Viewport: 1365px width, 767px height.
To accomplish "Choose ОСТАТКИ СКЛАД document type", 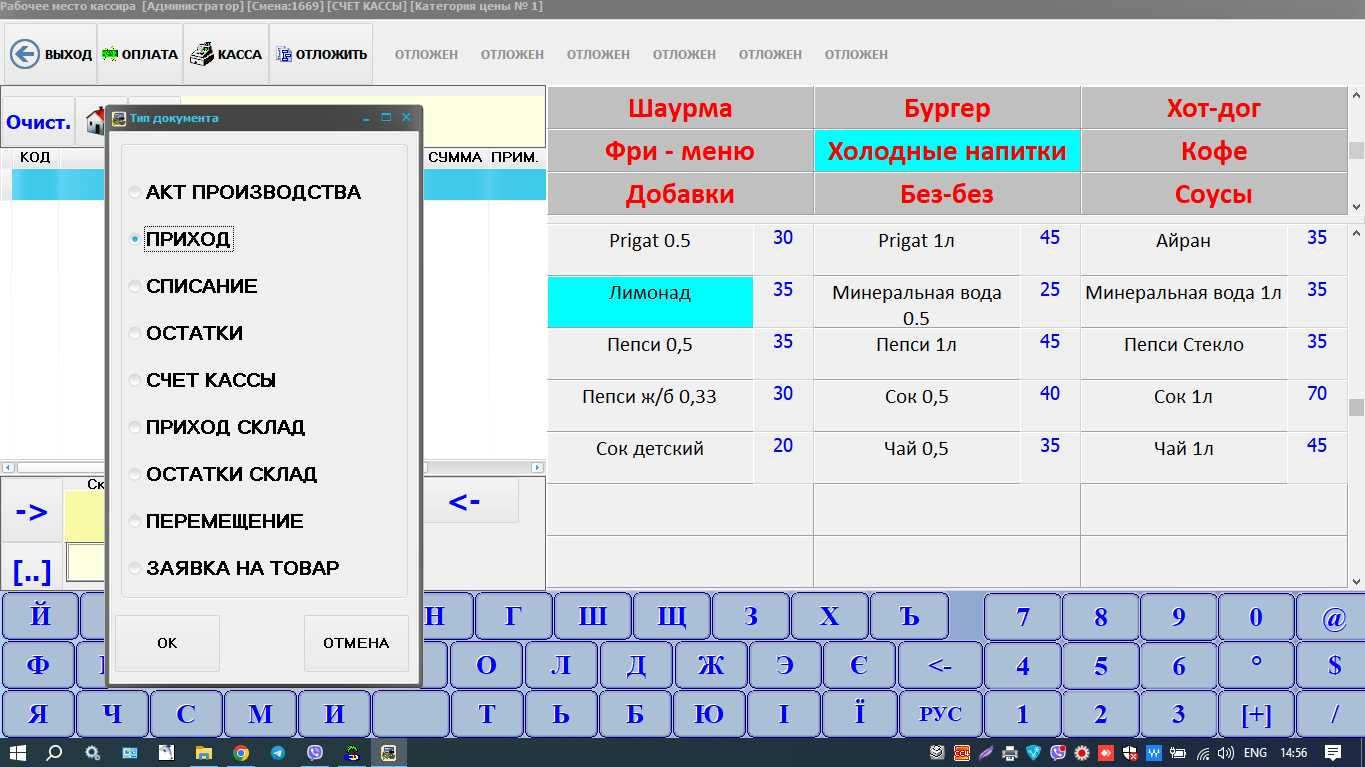I will click(223, 474).
